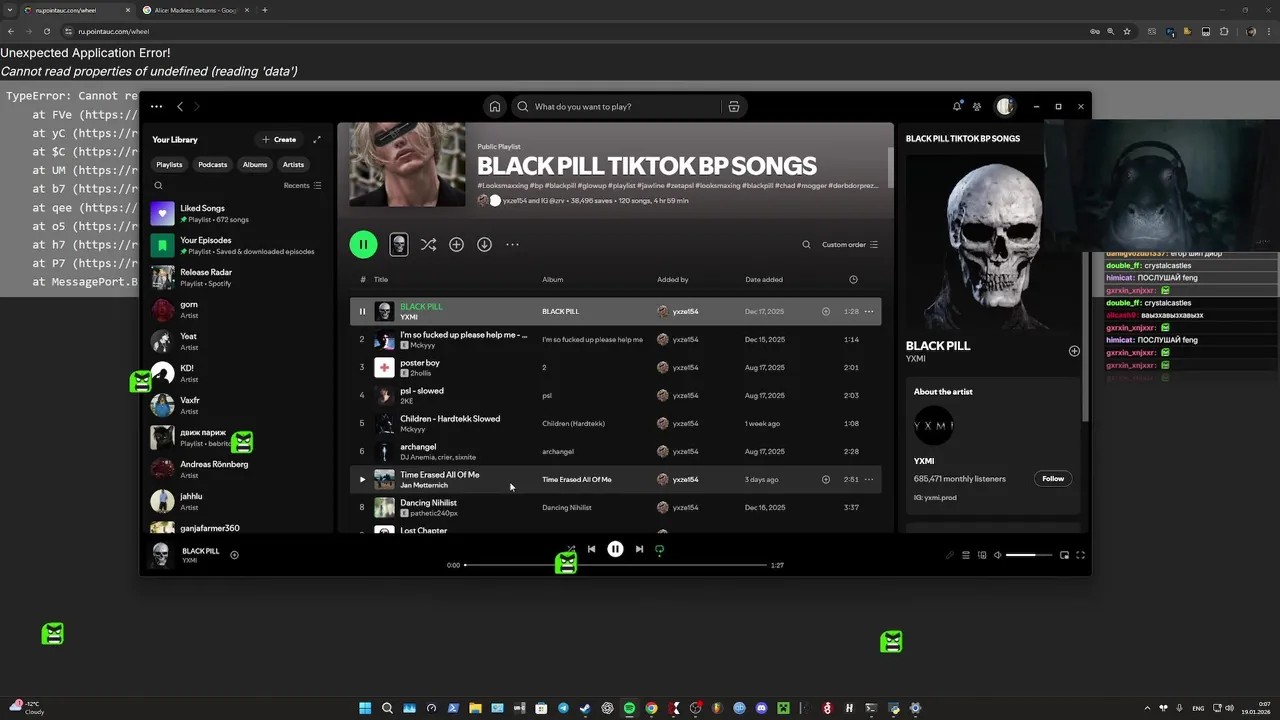Add current song from bottom player bar
This screenshot has width=1280, height=720.
pos(234,555)
